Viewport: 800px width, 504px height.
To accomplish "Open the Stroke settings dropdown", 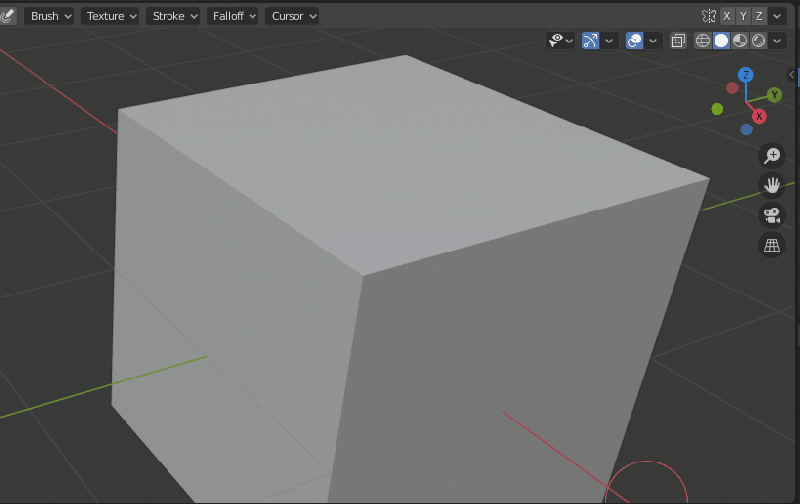I will pyautogui.click(x=173, y=16).
